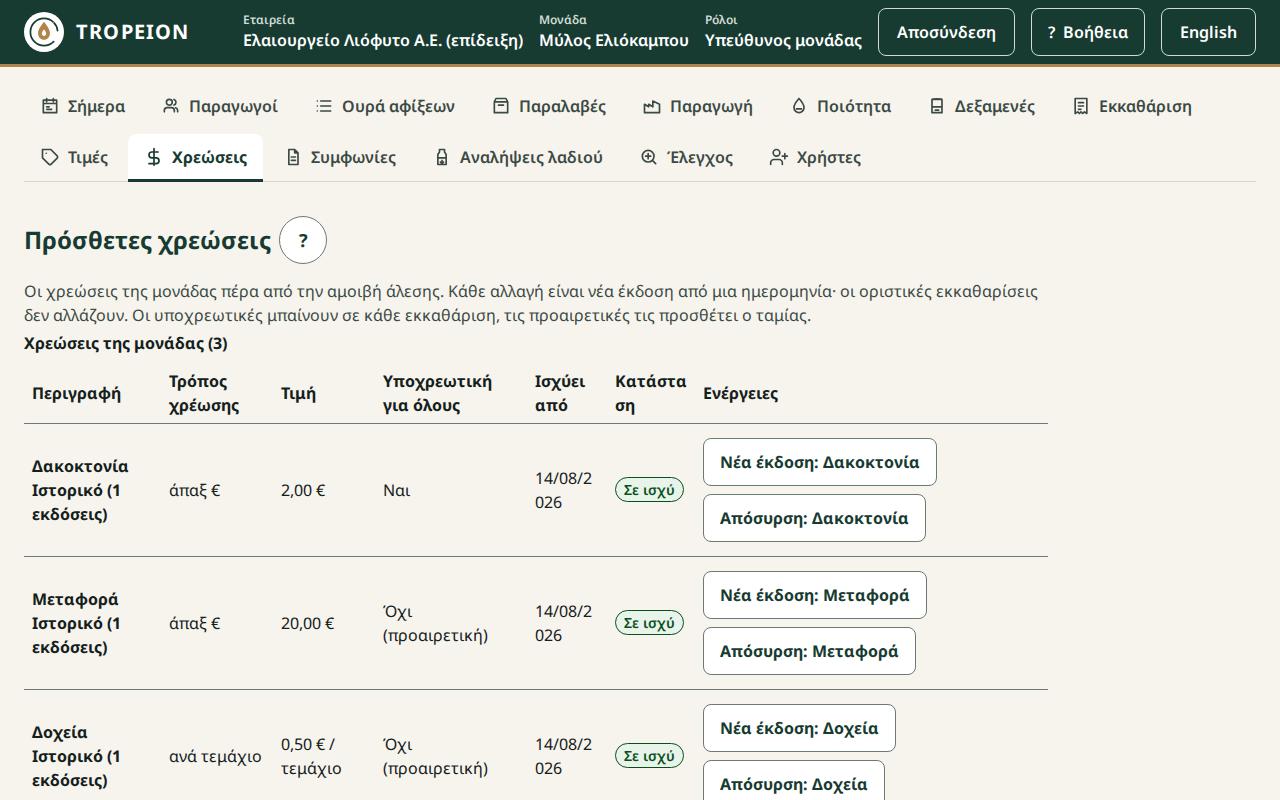The height and width of the screenshot is (800, 1280).
Task: Click the Μεταφορά Ιστορικό description cell
Action: [x=92, y=623]
